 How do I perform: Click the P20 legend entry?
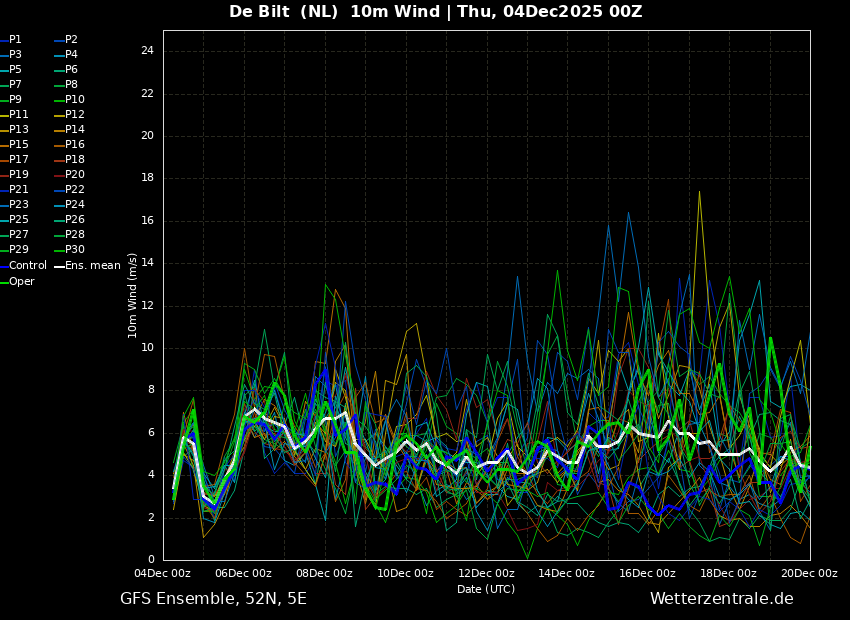click(74, 175)
